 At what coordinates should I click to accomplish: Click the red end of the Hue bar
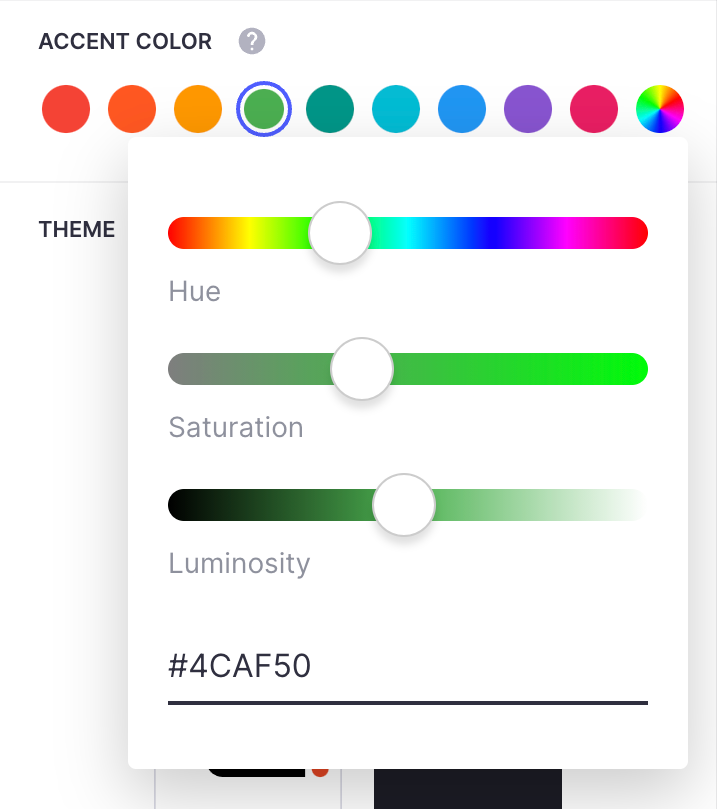click(x=180, y=232)
